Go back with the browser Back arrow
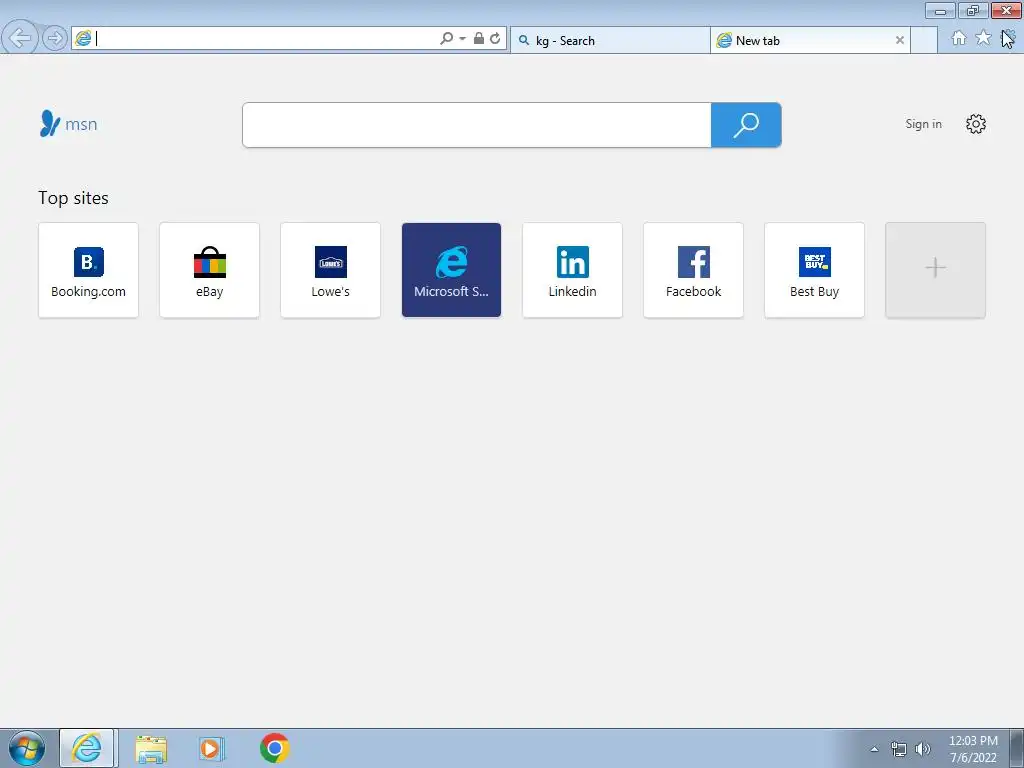Screen dimensions: 1024x768 click(20, 38)
